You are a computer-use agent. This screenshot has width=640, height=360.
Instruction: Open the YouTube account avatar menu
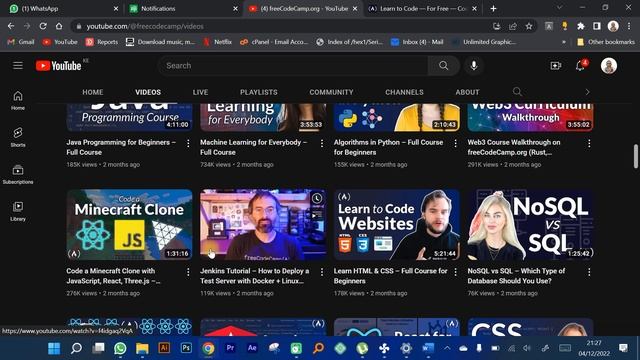click(609, 66)
